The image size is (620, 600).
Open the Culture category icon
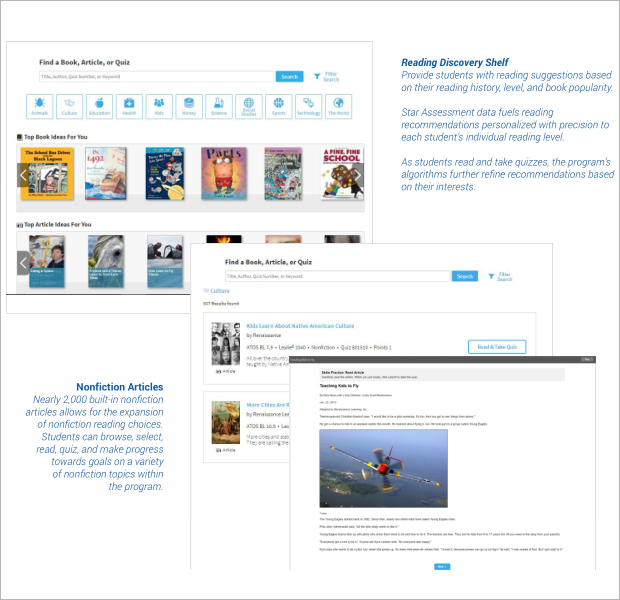pos(70,106)
